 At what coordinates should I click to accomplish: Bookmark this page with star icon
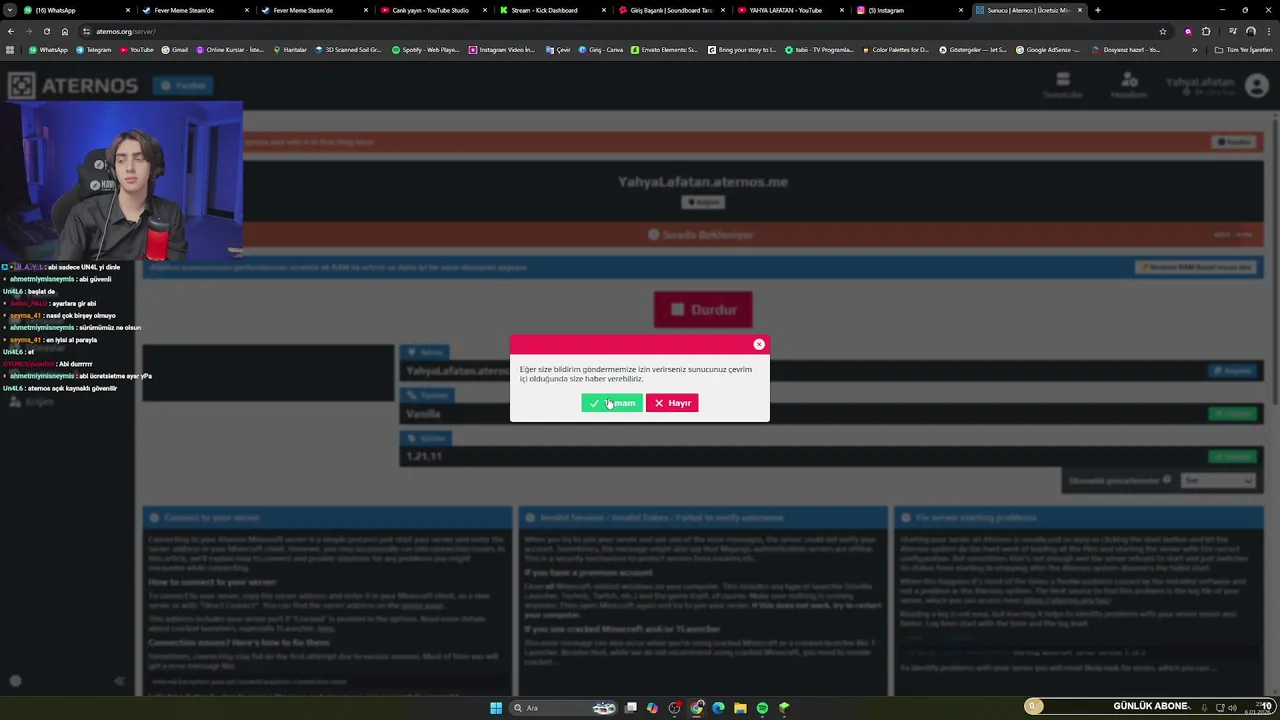pyautogui.click(x=1162, y=31)
